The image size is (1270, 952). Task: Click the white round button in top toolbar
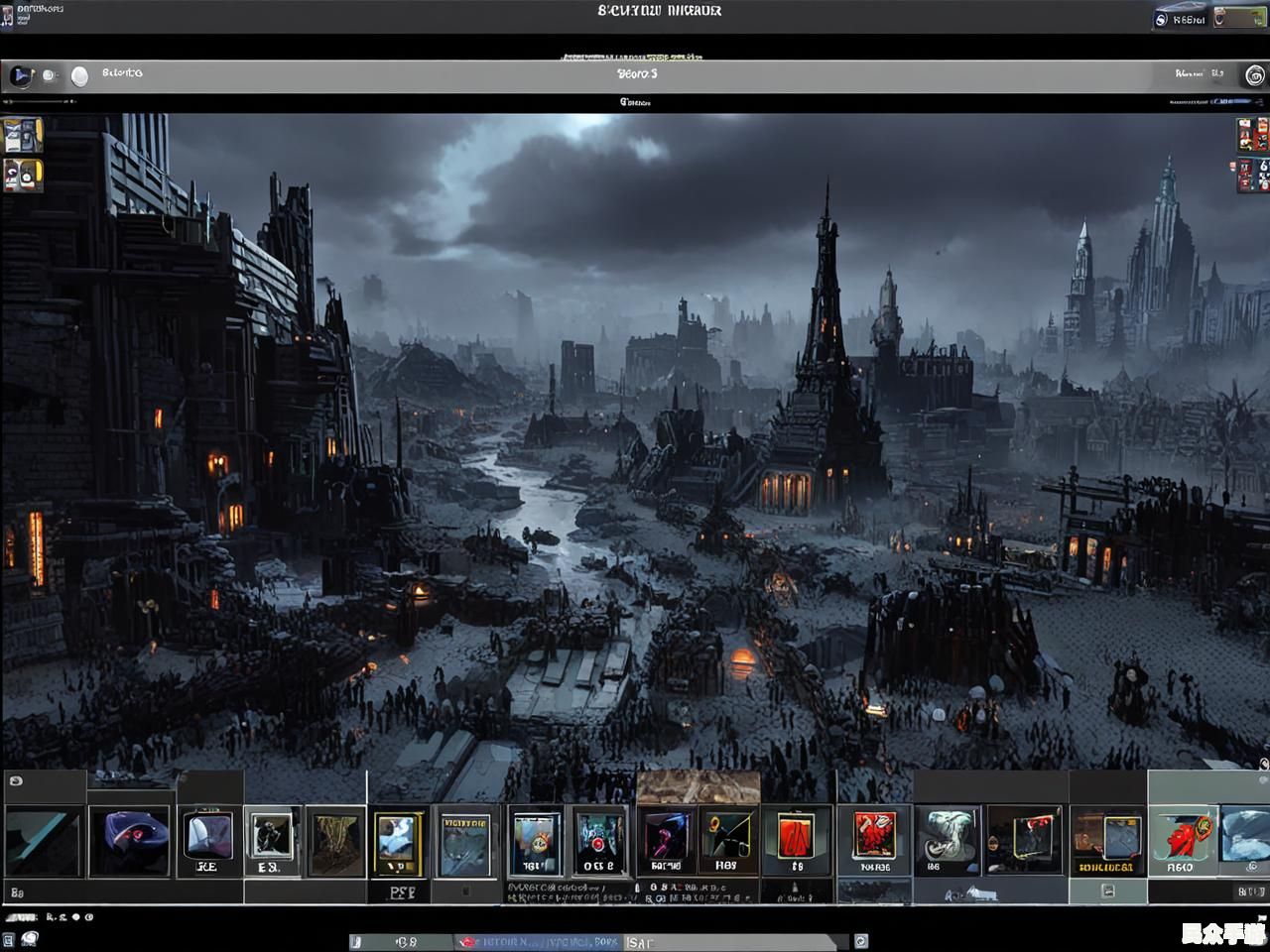(x=79, y=75)
